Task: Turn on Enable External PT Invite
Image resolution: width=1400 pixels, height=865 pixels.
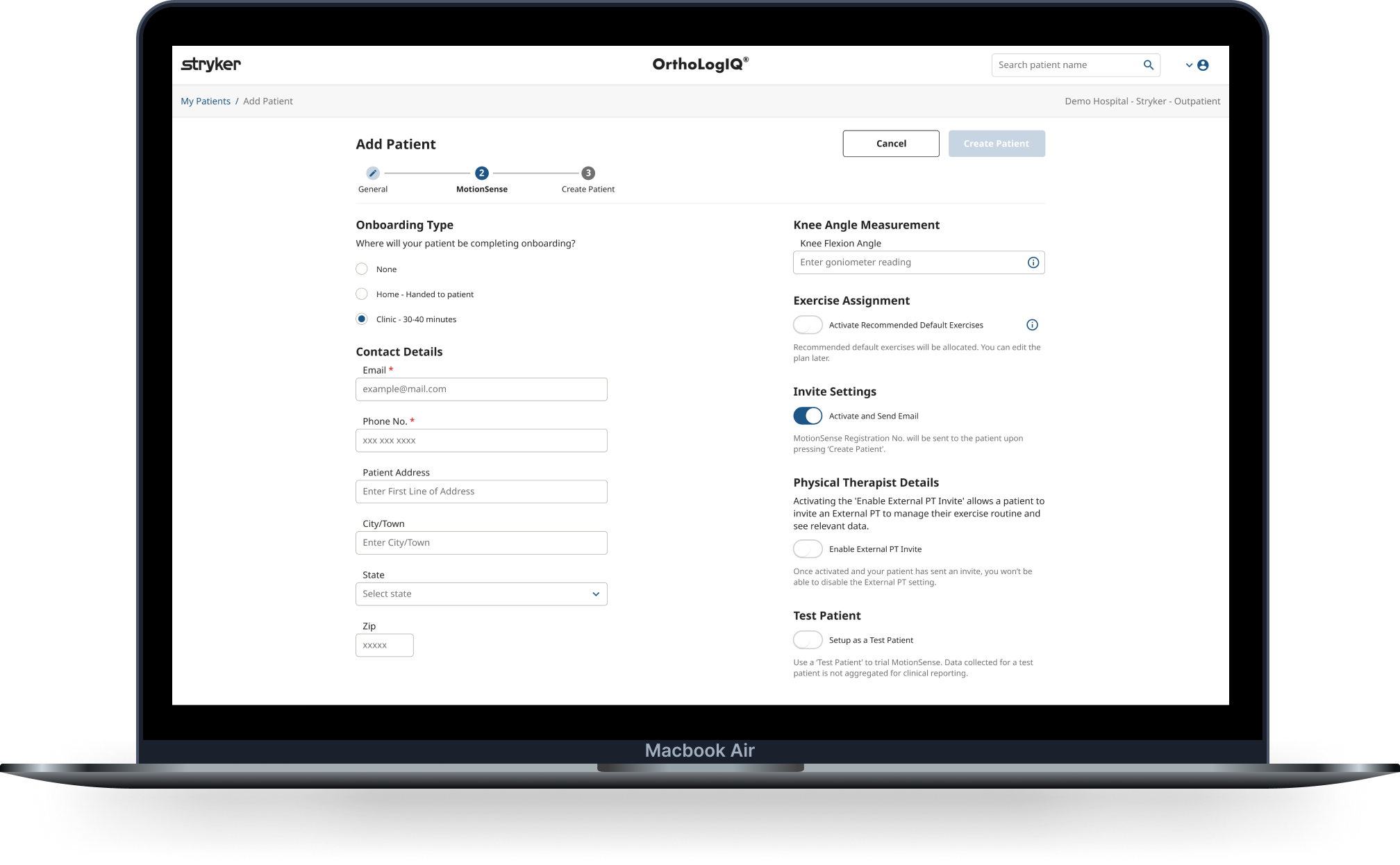Action: tap(808, 549)
